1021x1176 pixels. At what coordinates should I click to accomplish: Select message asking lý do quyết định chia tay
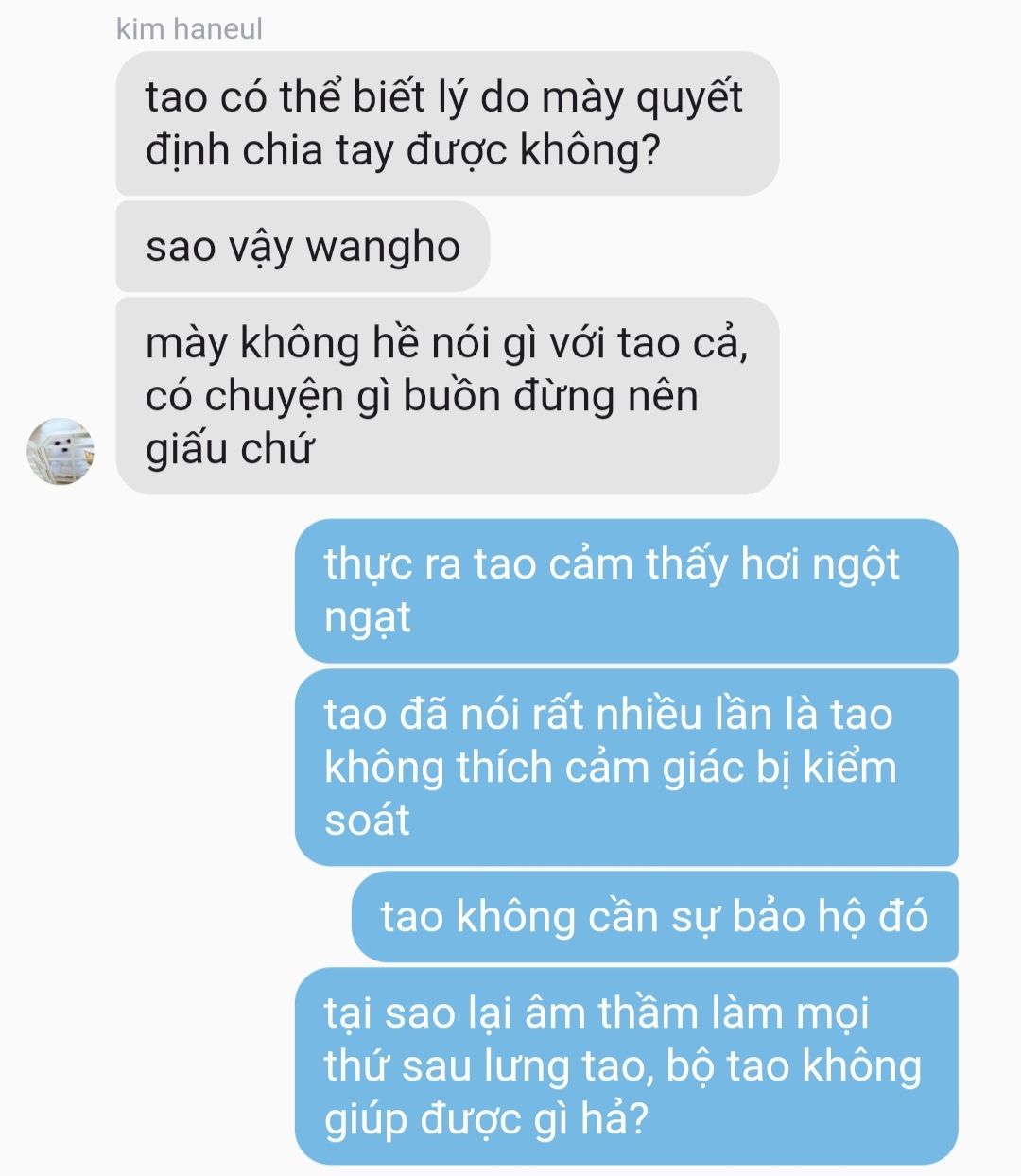click(447, 123)
